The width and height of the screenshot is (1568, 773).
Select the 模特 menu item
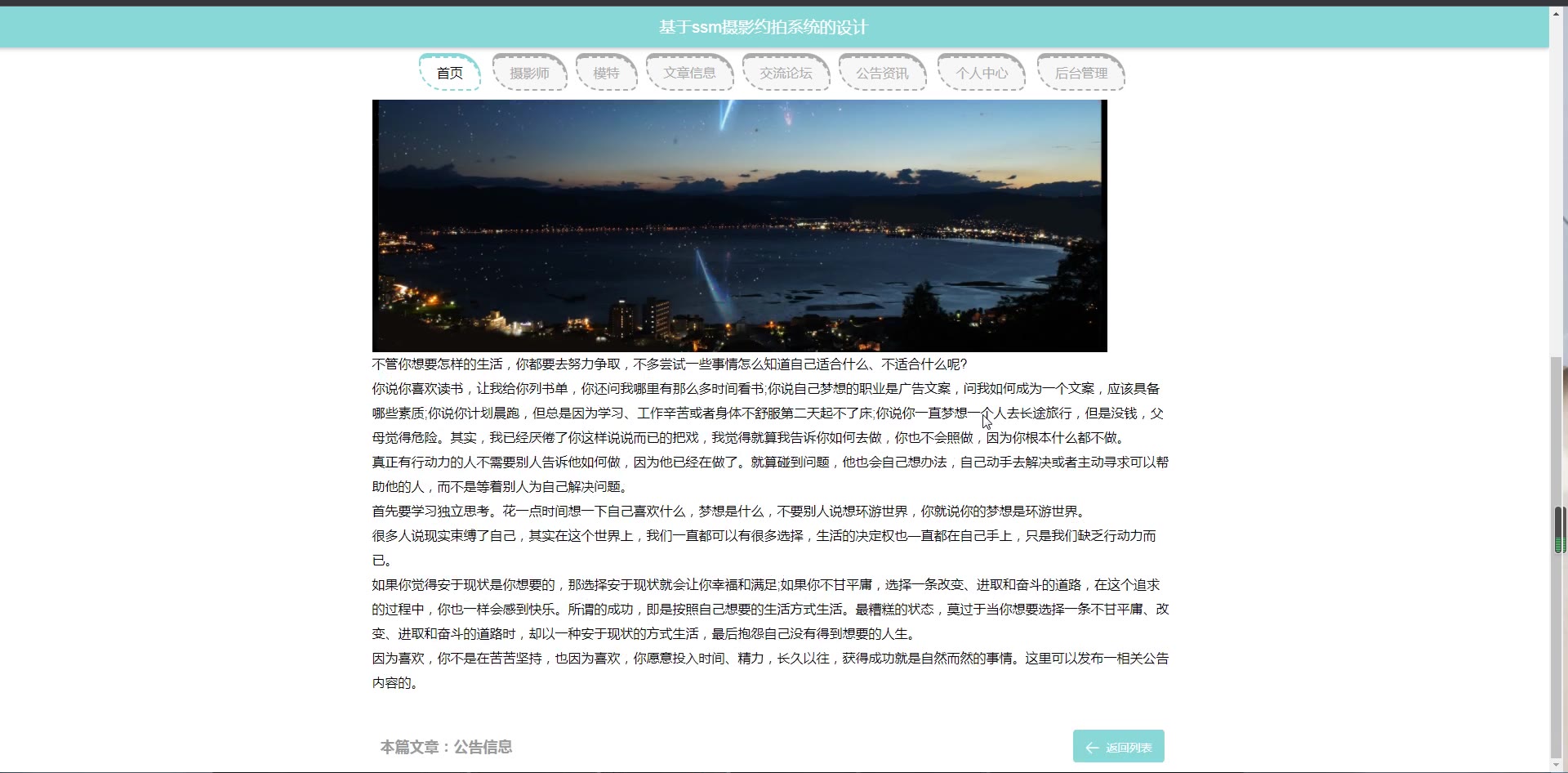(606, 73)
